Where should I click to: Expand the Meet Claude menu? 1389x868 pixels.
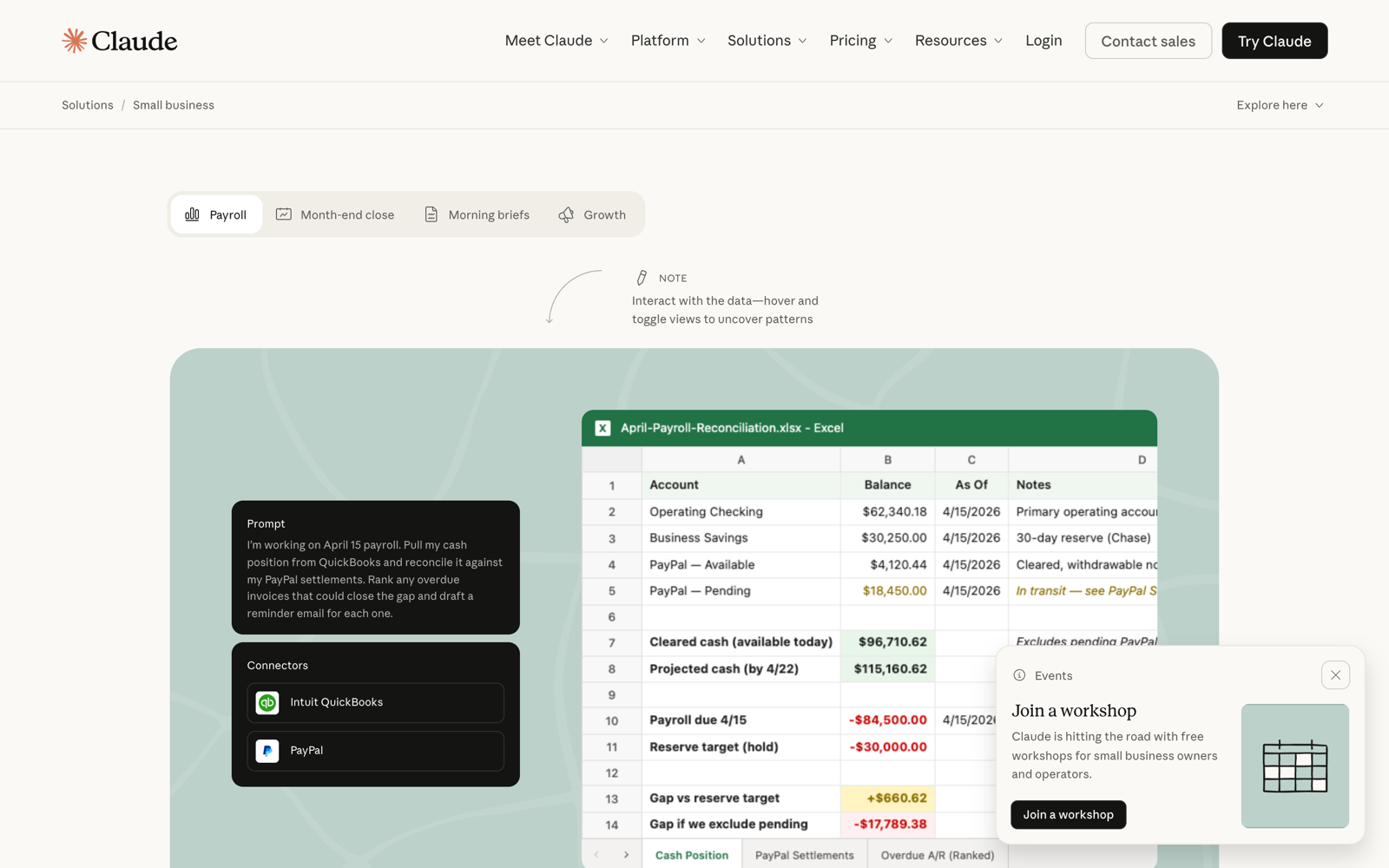click(x=556, y=41)
